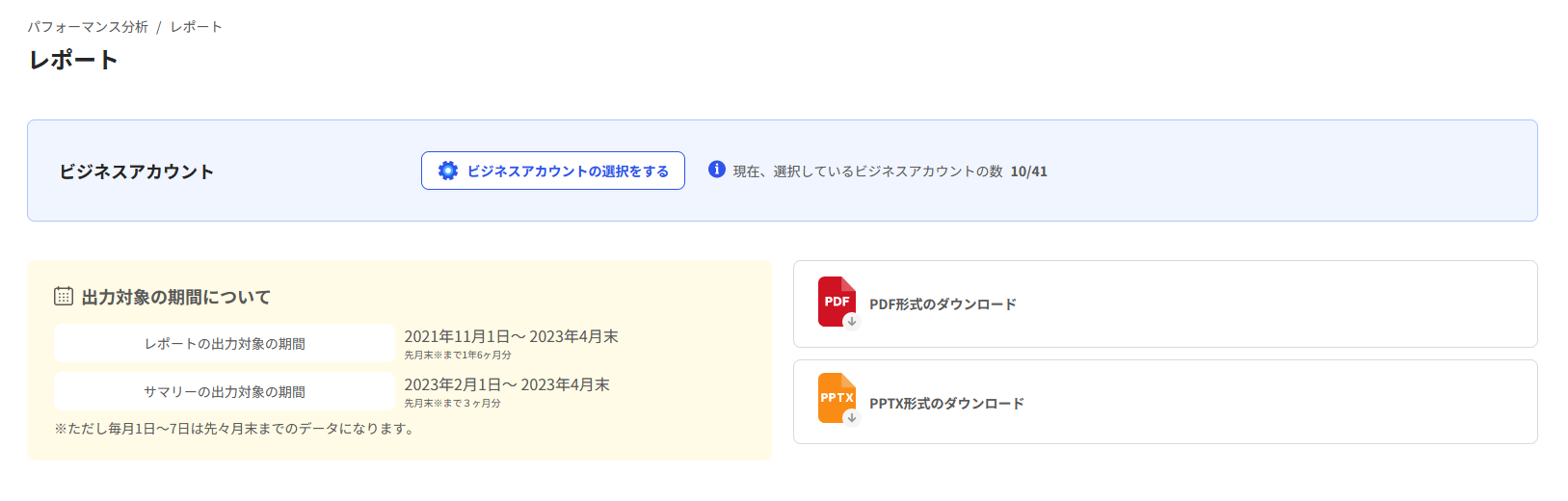This screenshot has width=1568, height=501.
Task: Click the download arrow badge on PDF icon
Action: [x=851, y=322]
